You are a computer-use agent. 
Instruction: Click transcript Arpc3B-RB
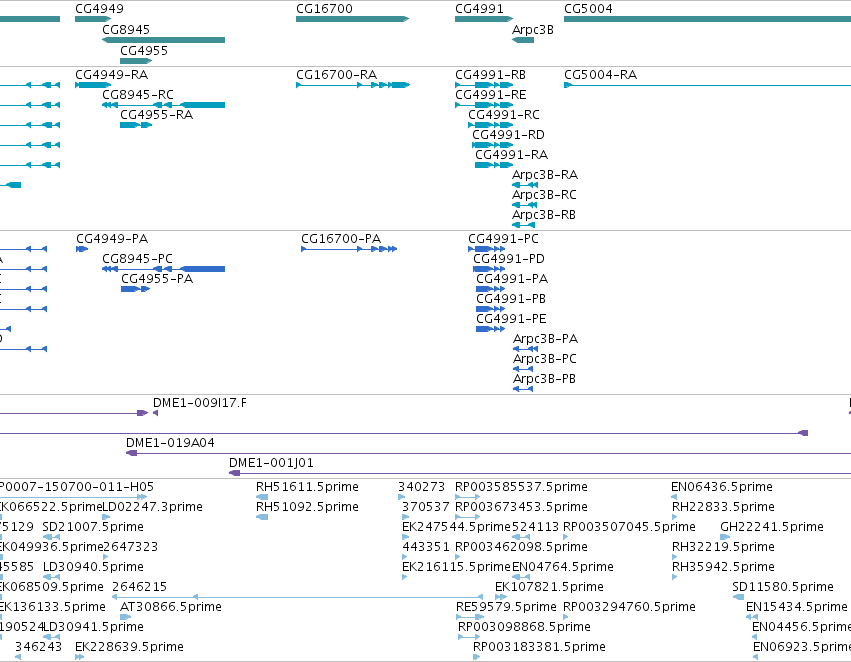(544, 215)
